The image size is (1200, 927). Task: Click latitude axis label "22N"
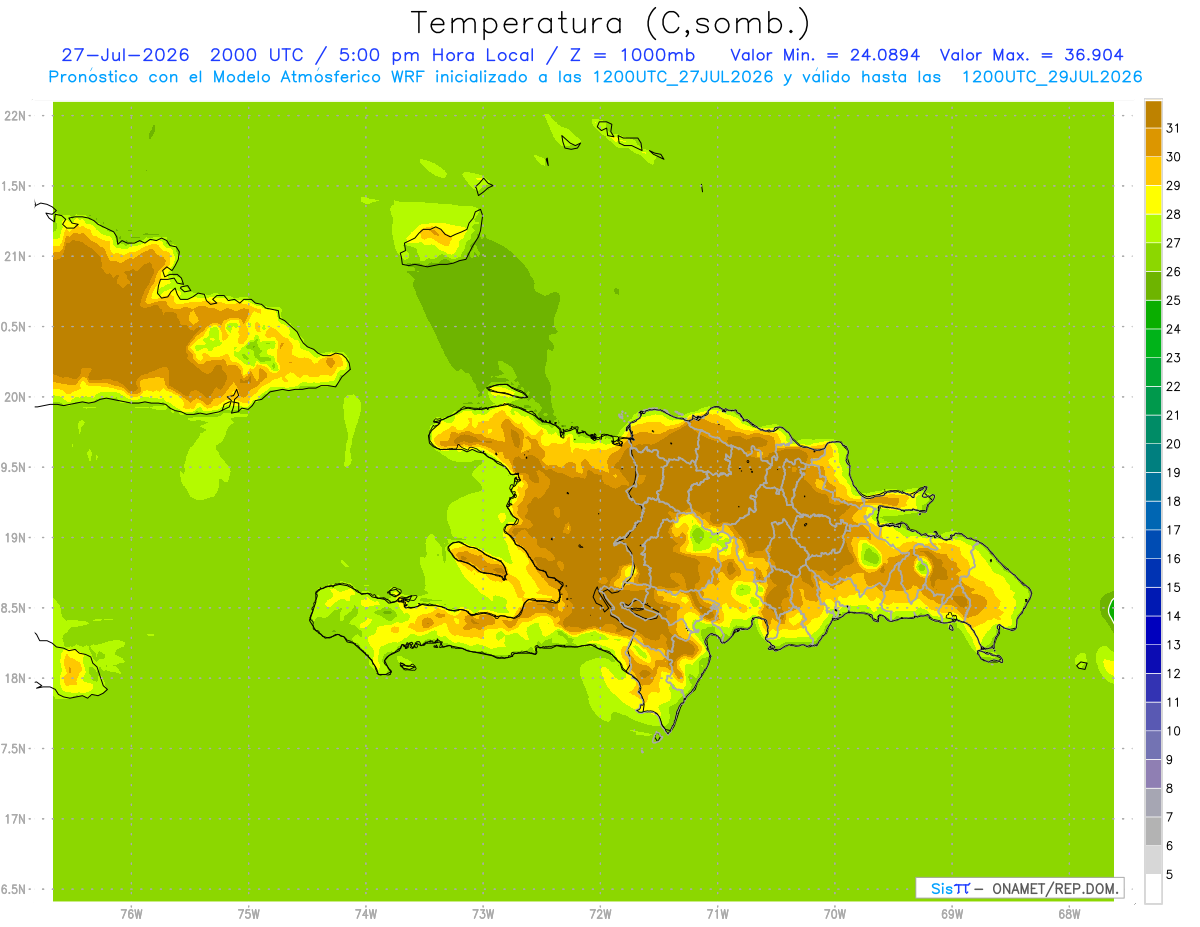pos(15,116)
